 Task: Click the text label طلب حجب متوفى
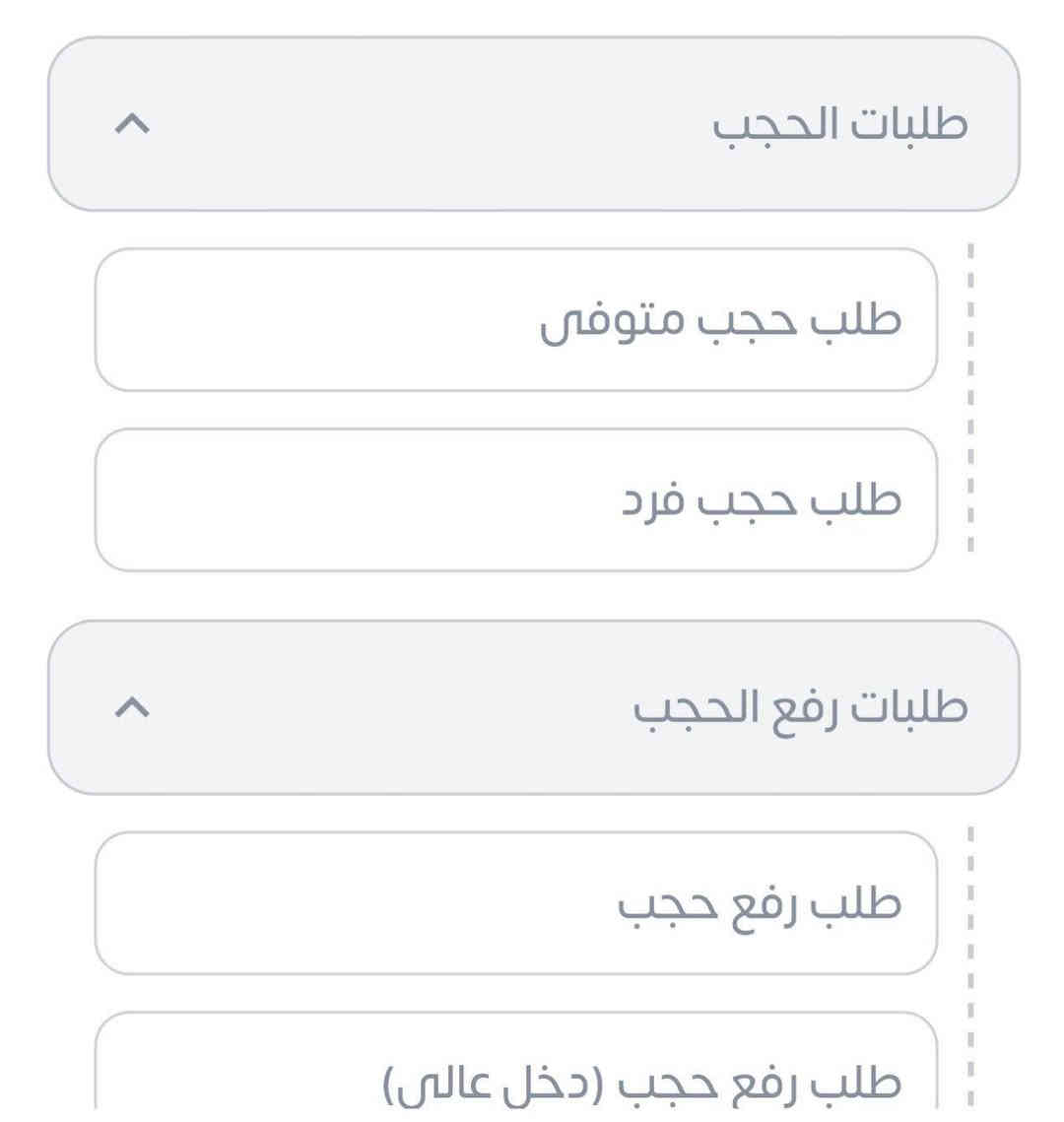click(x=720, y=321)
